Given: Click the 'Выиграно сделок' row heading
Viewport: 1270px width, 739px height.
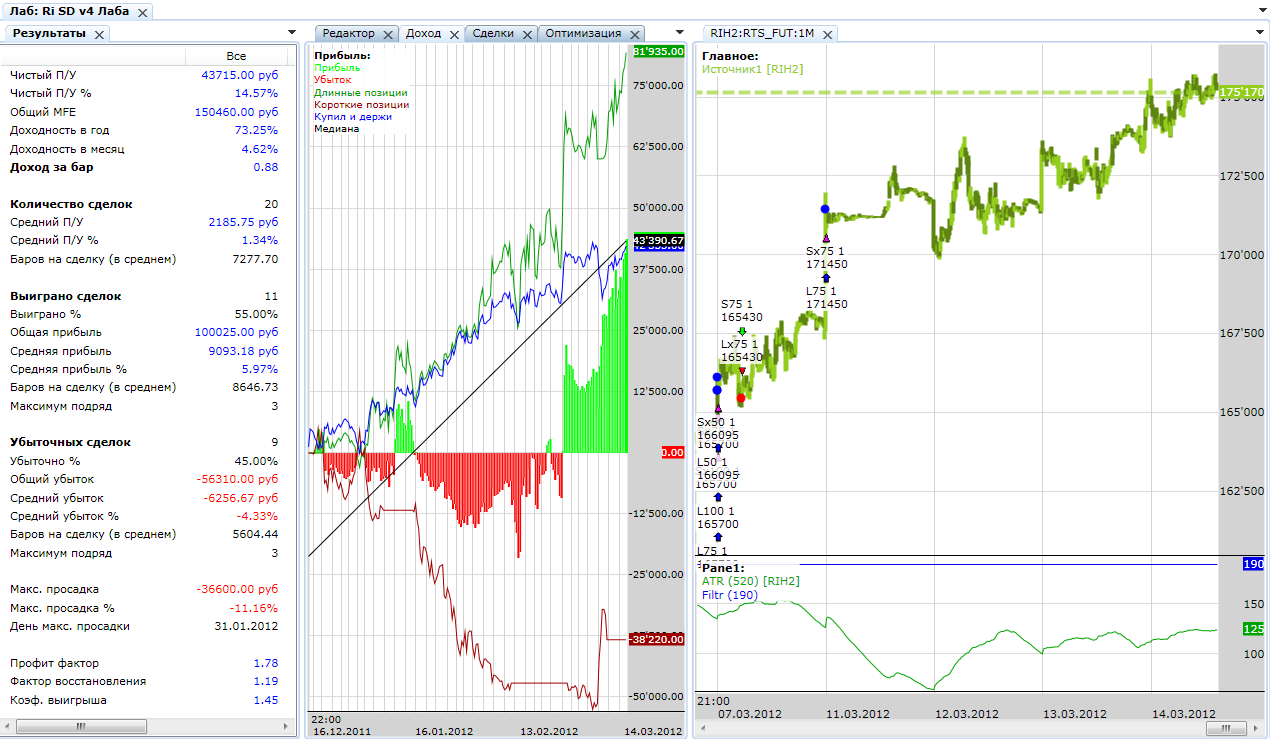Looking at the screenshot, I should click(65, 296).
